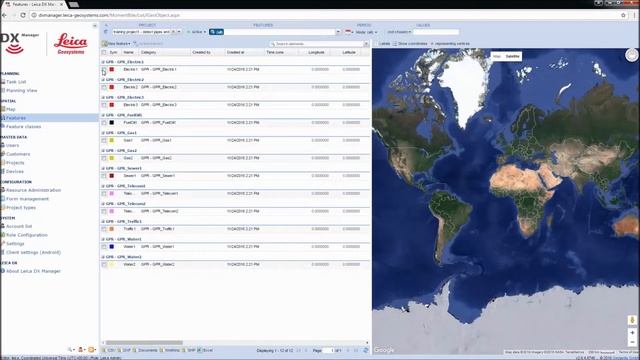Switch to the plain Map view
640x360 pixels.
coord(497,56)
